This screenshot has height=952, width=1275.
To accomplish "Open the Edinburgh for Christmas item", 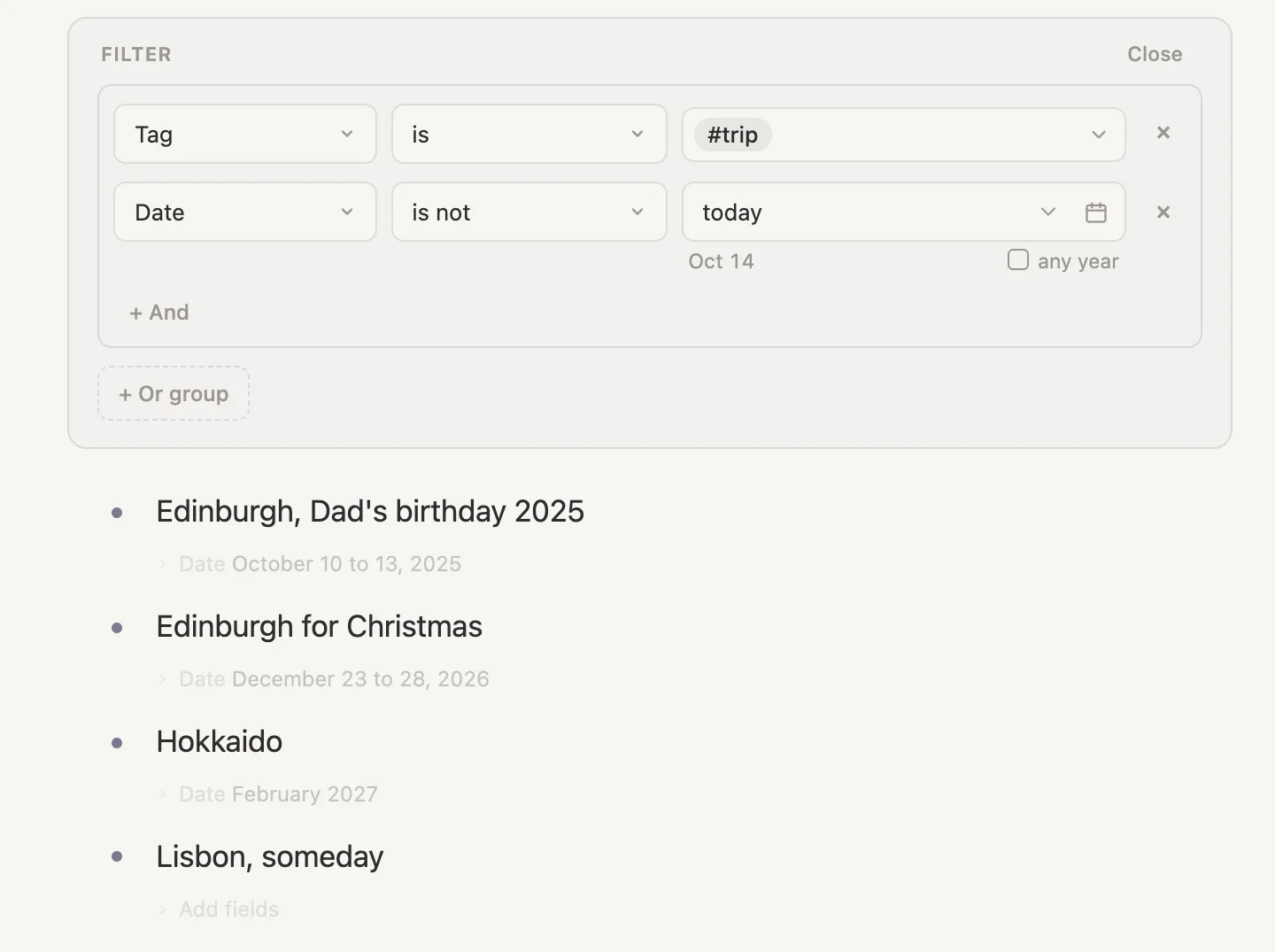I will (x=320, y=627).
